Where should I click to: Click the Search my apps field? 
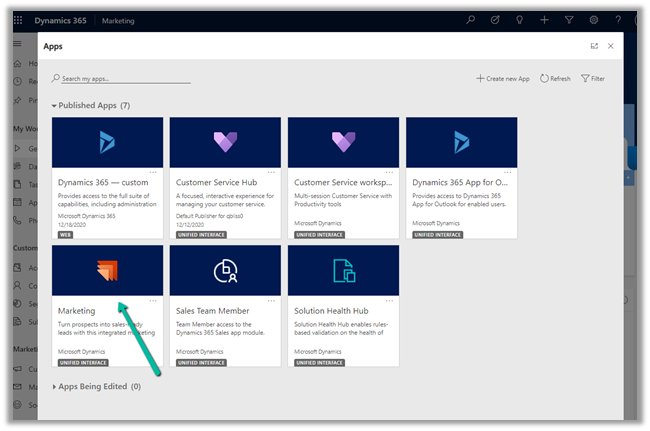124,78
